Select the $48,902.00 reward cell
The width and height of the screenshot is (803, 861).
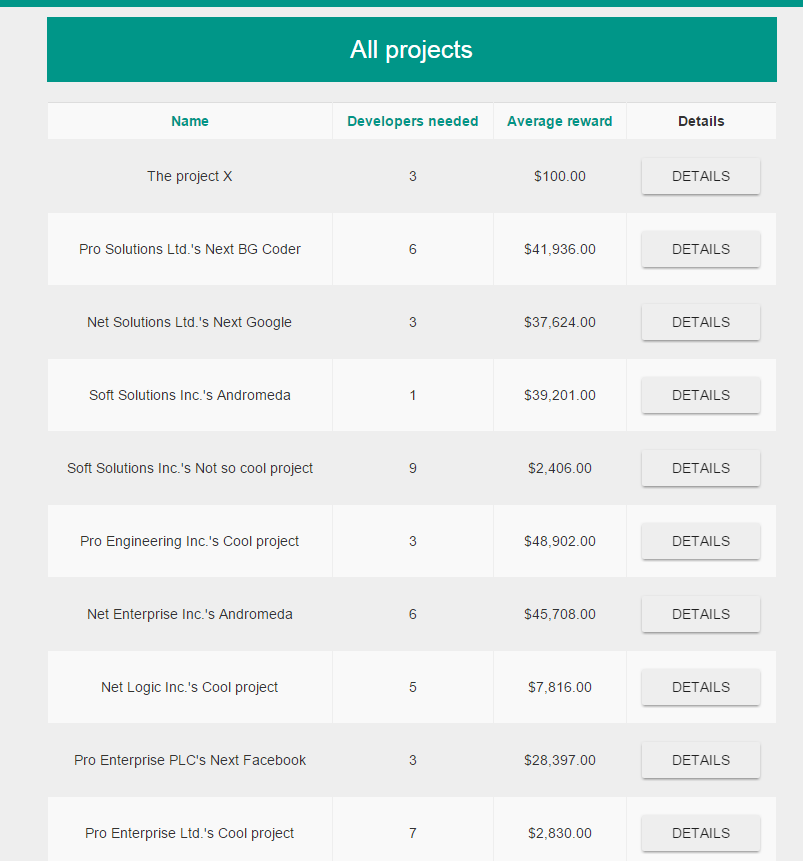(560, 541)
